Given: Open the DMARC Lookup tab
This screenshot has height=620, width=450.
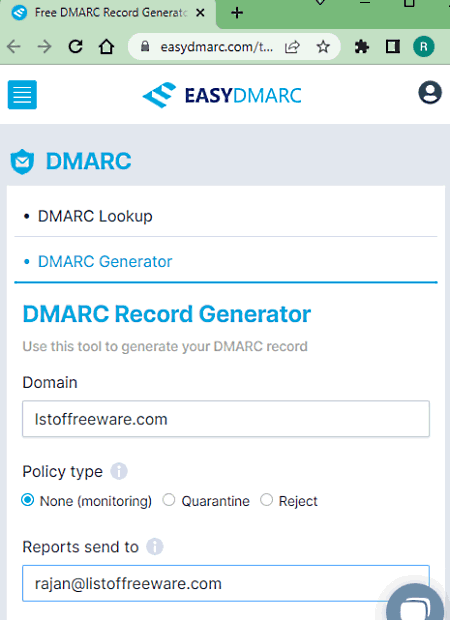Looking at the screenshot, I should tap(95, 216).
